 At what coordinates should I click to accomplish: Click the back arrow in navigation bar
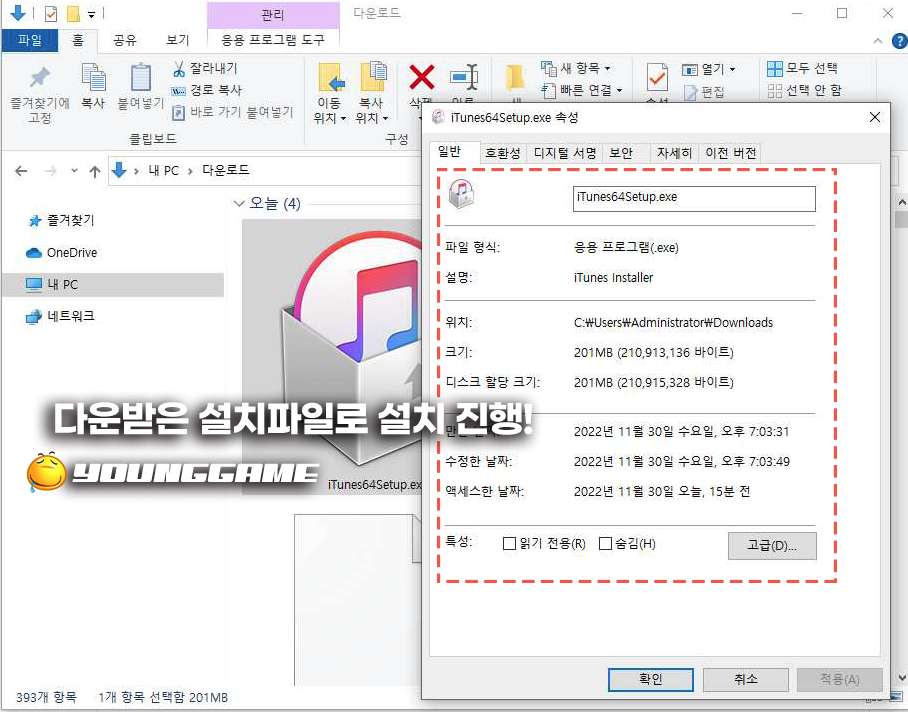[x=21, y=171]
